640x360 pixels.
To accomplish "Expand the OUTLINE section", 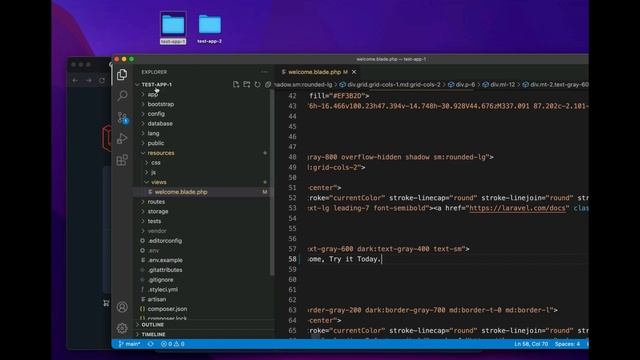I will pyautogui.click(x=204, y=325).
